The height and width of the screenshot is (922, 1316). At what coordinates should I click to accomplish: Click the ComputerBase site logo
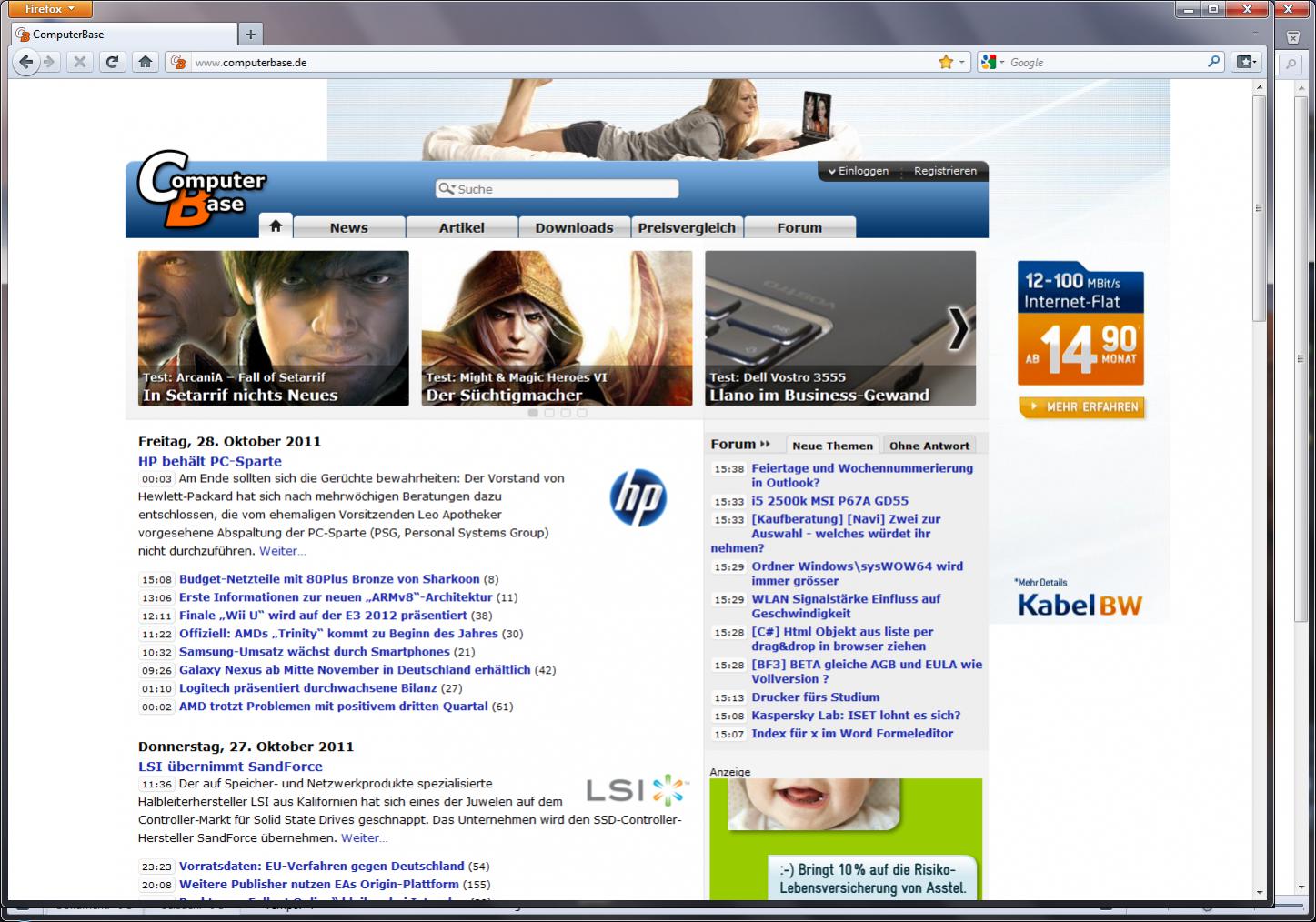click(x=201, y=189)
